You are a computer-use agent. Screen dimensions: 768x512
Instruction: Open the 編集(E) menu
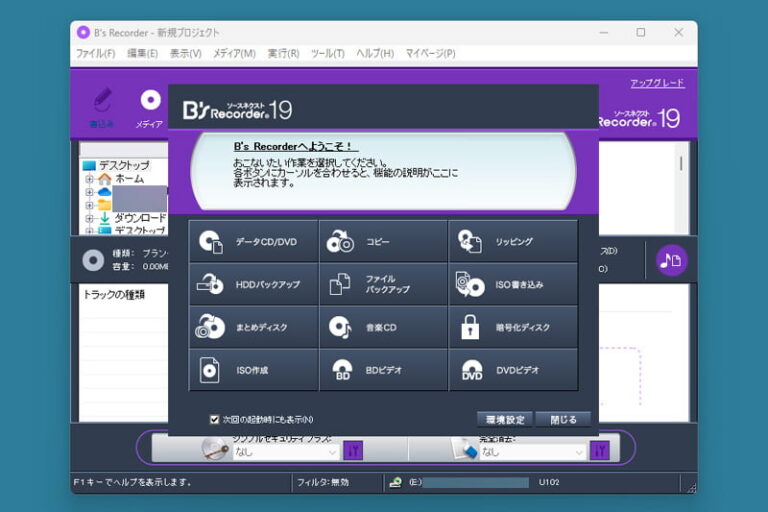[143, 53]
